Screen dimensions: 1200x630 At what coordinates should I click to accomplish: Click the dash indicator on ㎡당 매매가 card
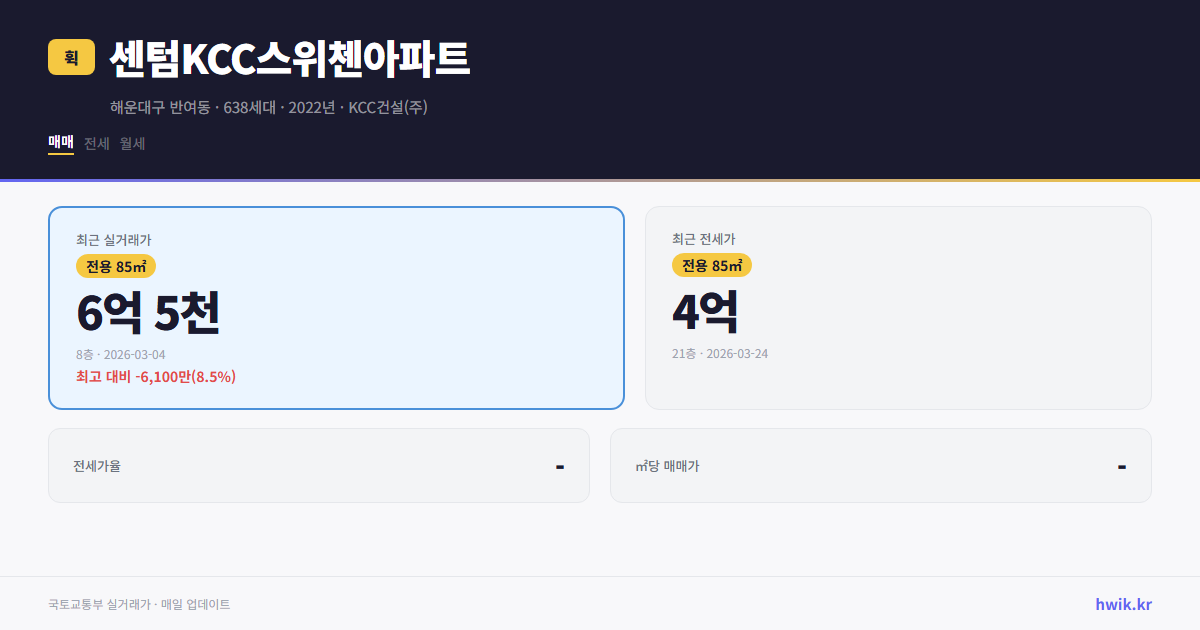click(x=1121, y=465)
